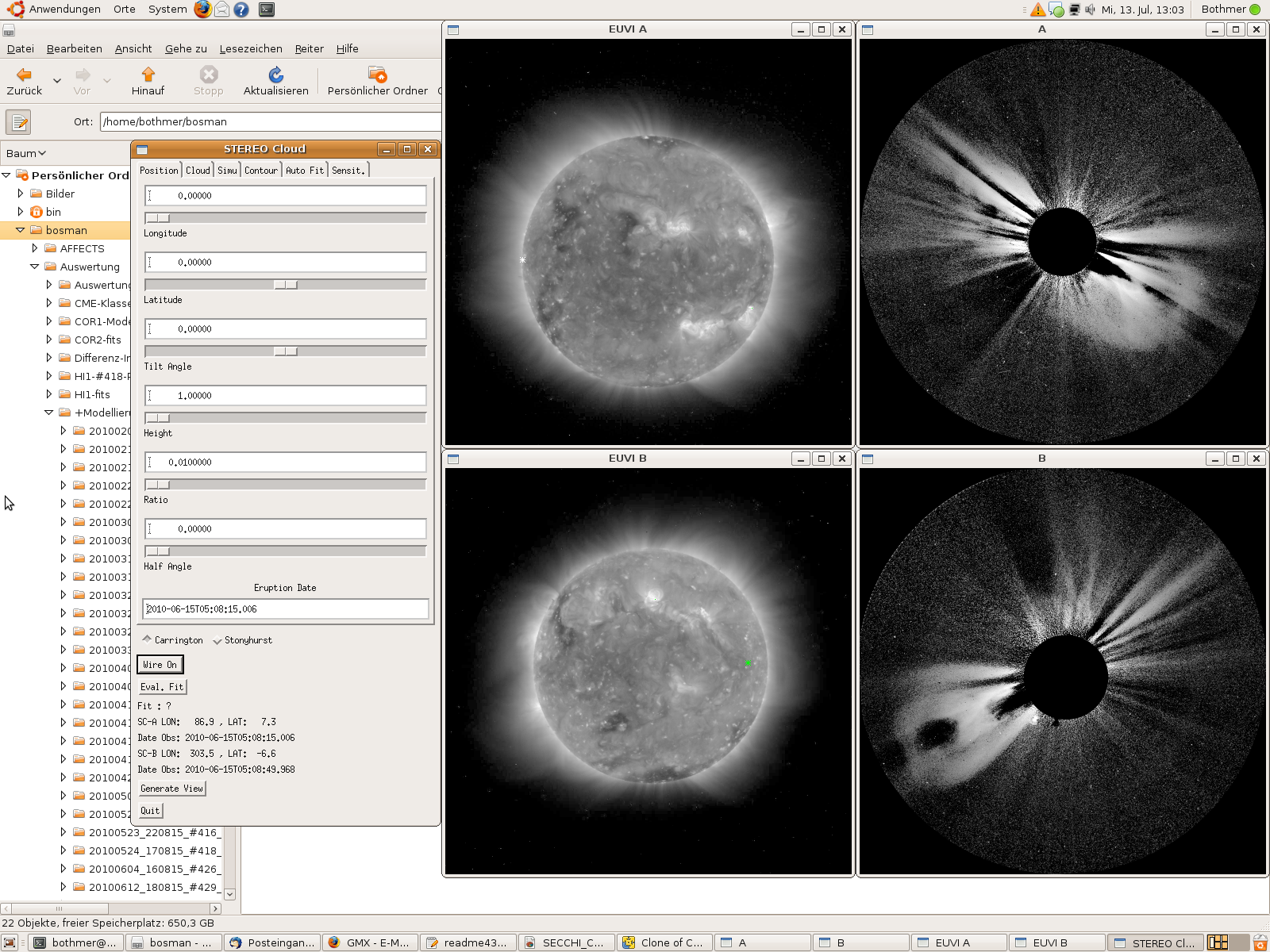Click the Eruption Date input field

pos(286,609)
